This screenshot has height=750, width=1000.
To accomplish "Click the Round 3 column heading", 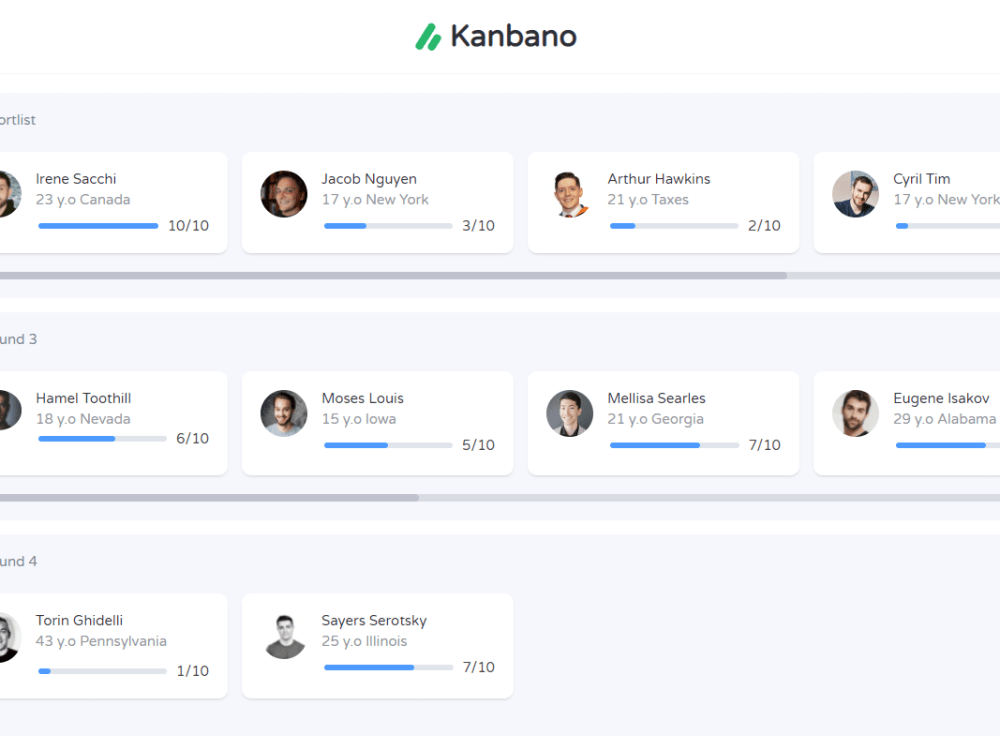I will coord(18,339).
